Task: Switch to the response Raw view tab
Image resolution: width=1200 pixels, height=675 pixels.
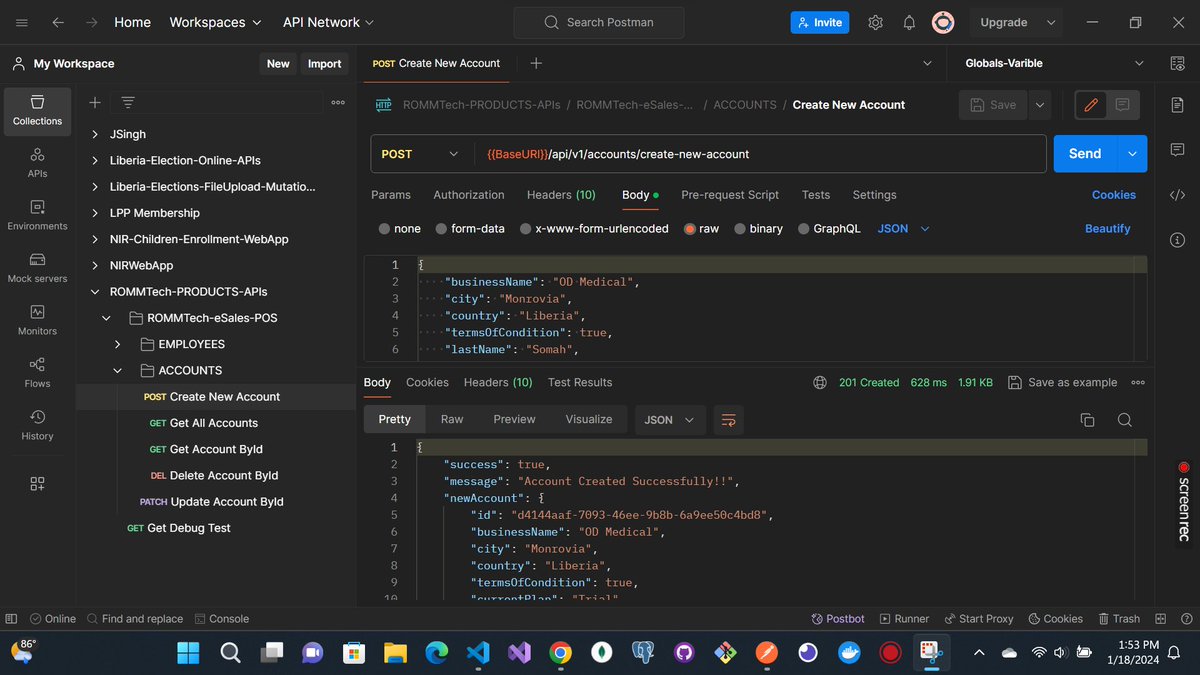Action: (452, 420)
